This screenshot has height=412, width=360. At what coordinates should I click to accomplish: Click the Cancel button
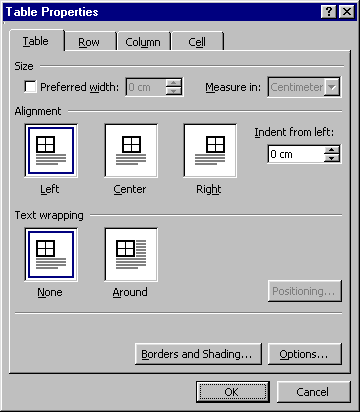(313, 392)
